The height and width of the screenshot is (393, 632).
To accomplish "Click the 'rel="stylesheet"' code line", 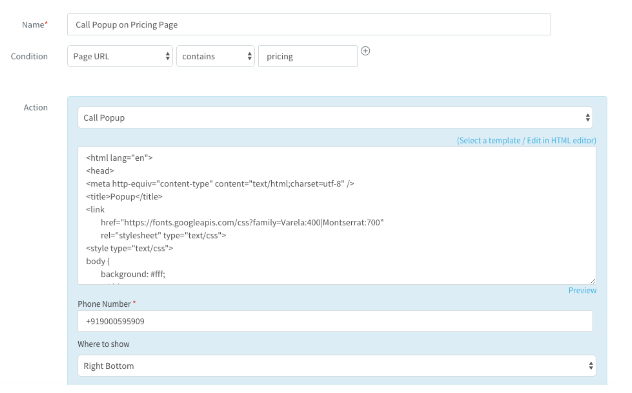I will click(x=163, y=235).
